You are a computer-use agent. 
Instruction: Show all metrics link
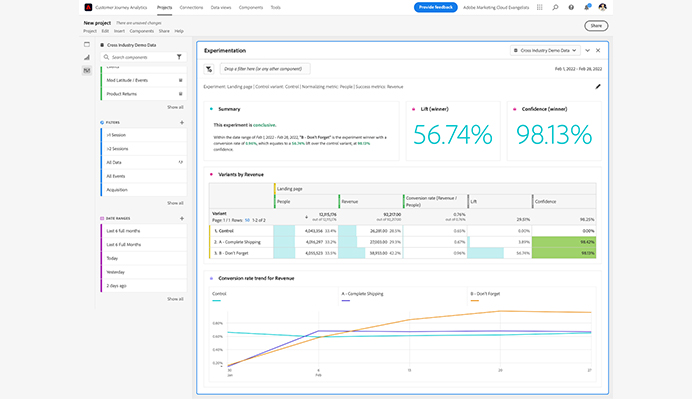tap(175, 107)
